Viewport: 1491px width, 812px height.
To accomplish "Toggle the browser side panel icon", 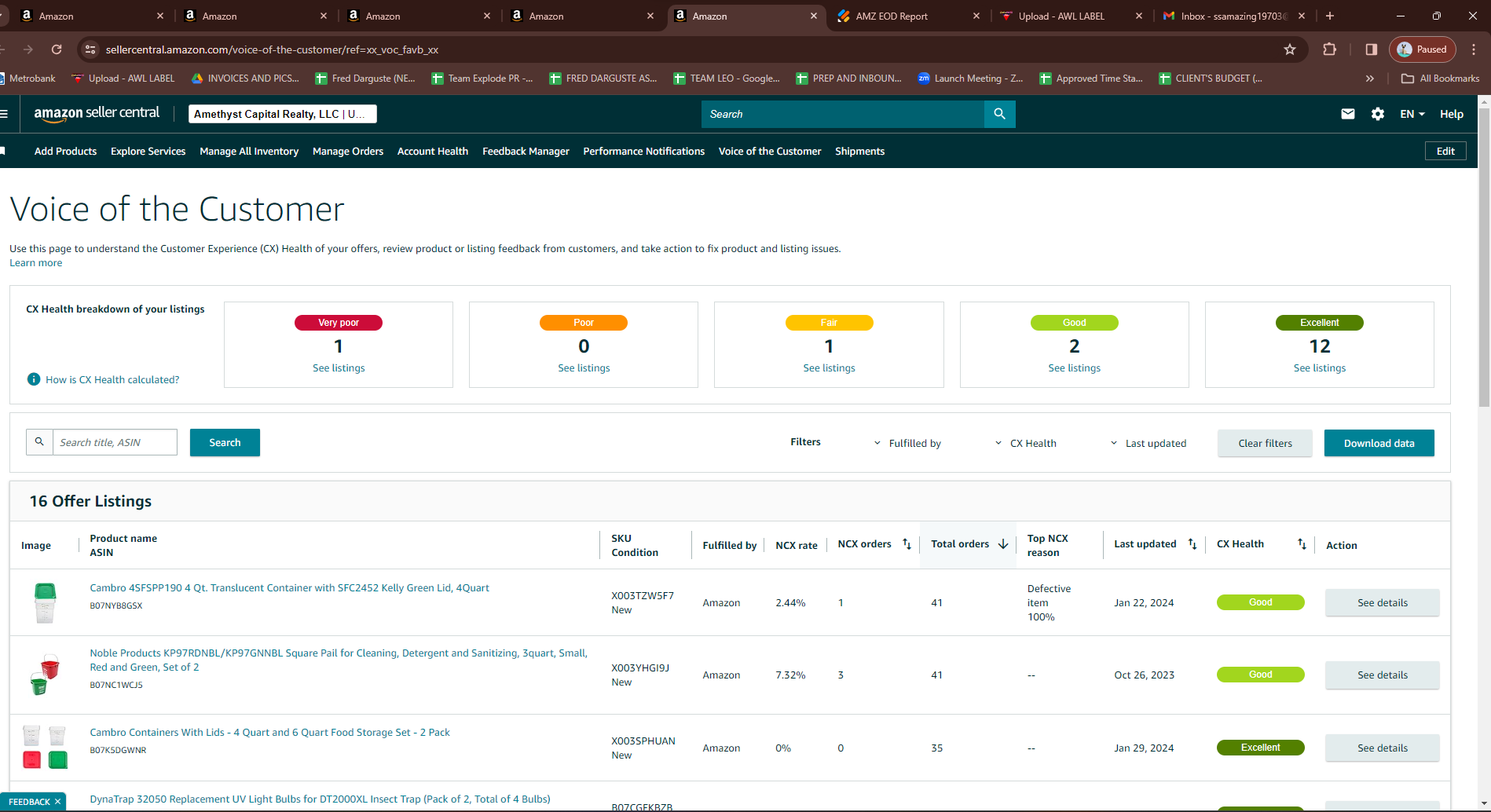I will coord(1371,49).
